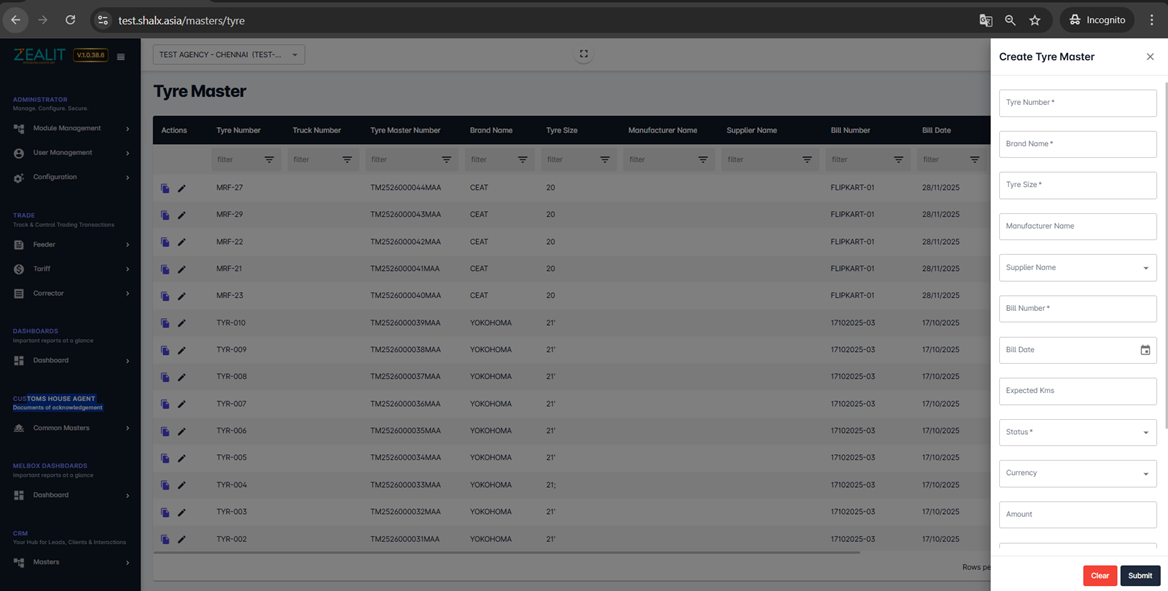The height and width of the screenshot is (591, 1168).
Task: Open the Brand Name column filter icon
Action: [x=523, y=159]
